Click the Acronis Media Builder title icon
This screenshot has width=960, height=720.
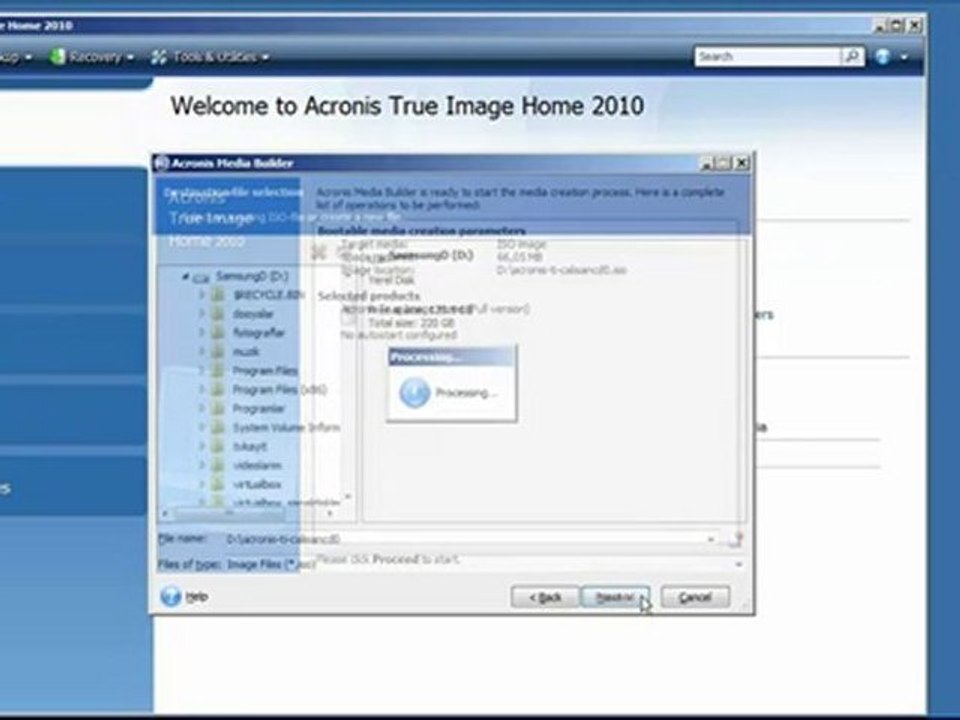point(162,163)
